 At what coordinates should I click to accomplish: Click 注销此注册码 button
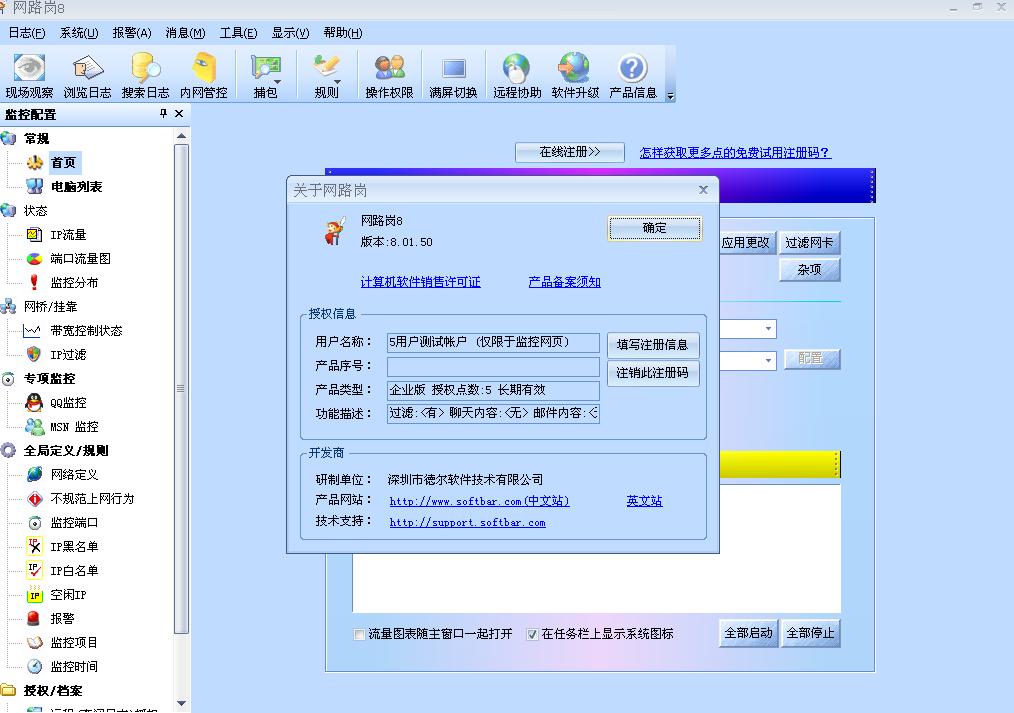(653, 373)
